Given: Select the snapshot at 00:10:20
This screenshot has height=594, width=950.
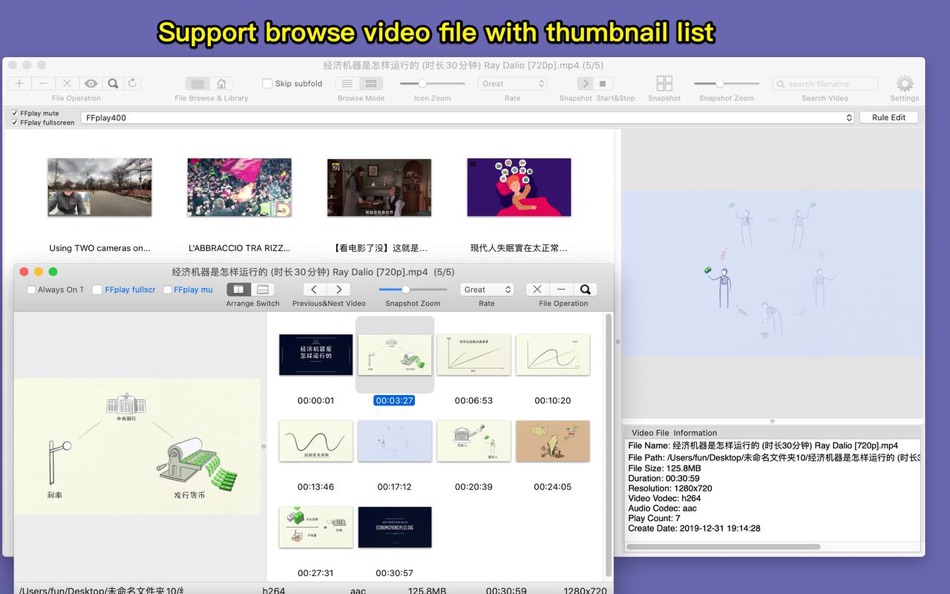Looking at the screenshot, I should 553,355.
